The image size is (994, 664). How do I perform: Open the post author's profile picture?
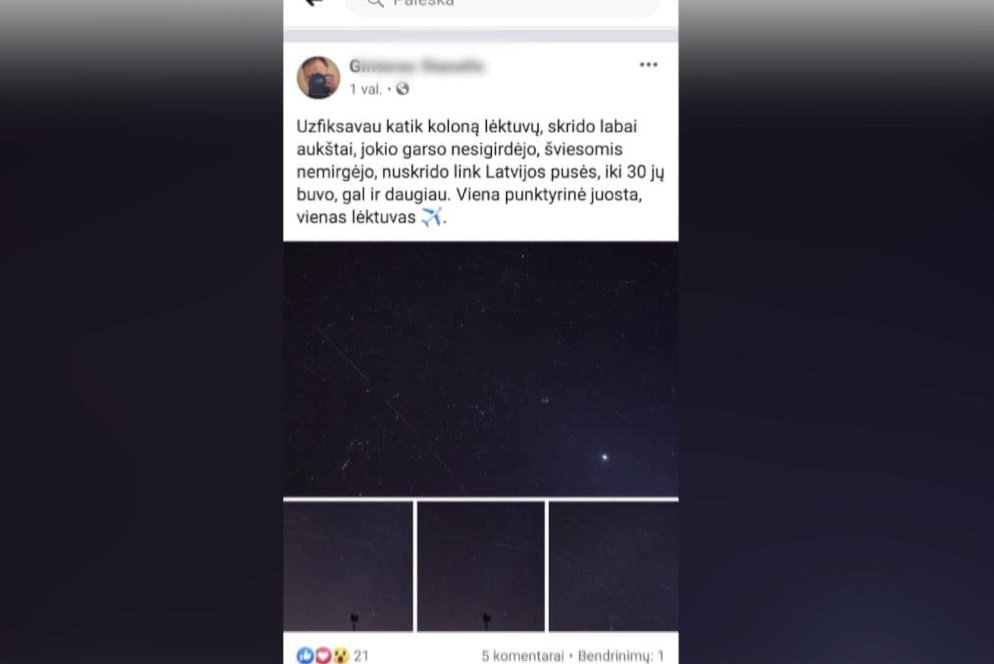[x=318, y=77]
